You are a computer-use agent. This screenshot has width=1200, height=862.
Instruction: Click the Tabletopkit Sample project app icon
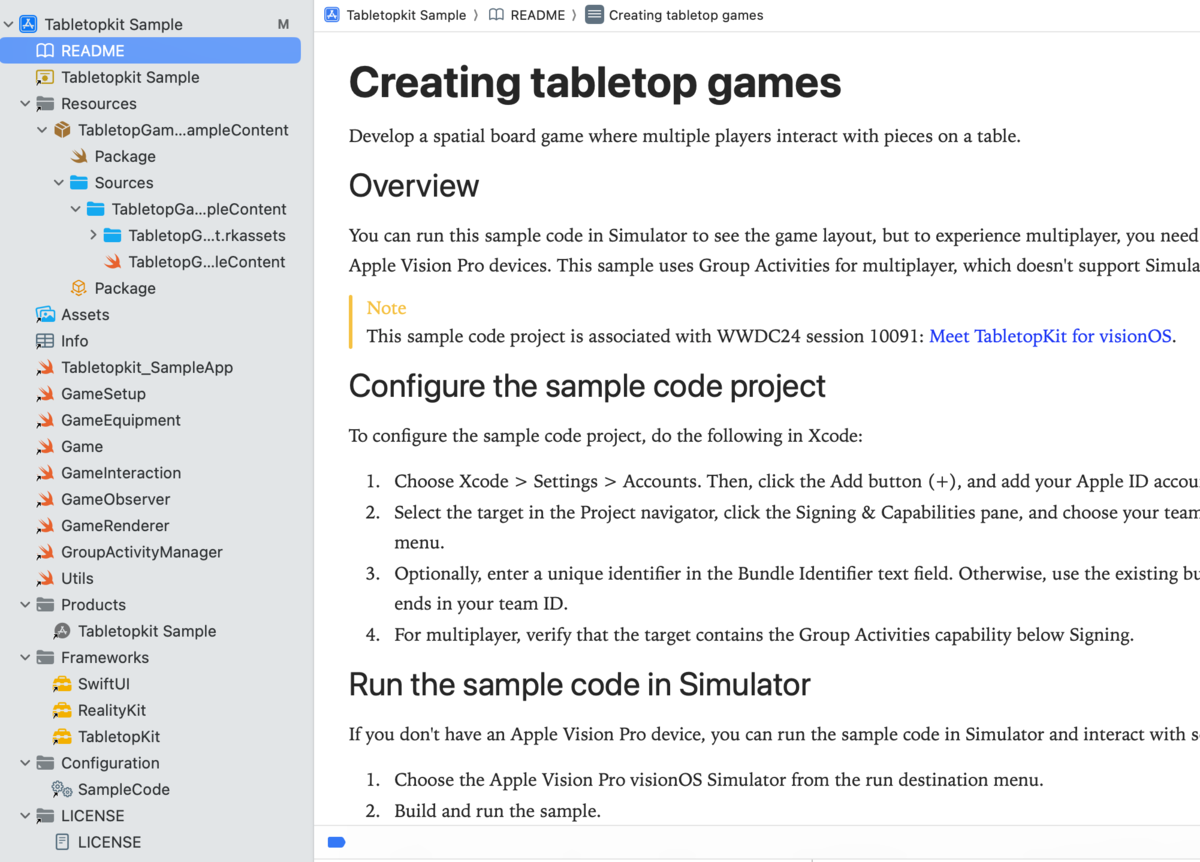click(x=28, y=24)
